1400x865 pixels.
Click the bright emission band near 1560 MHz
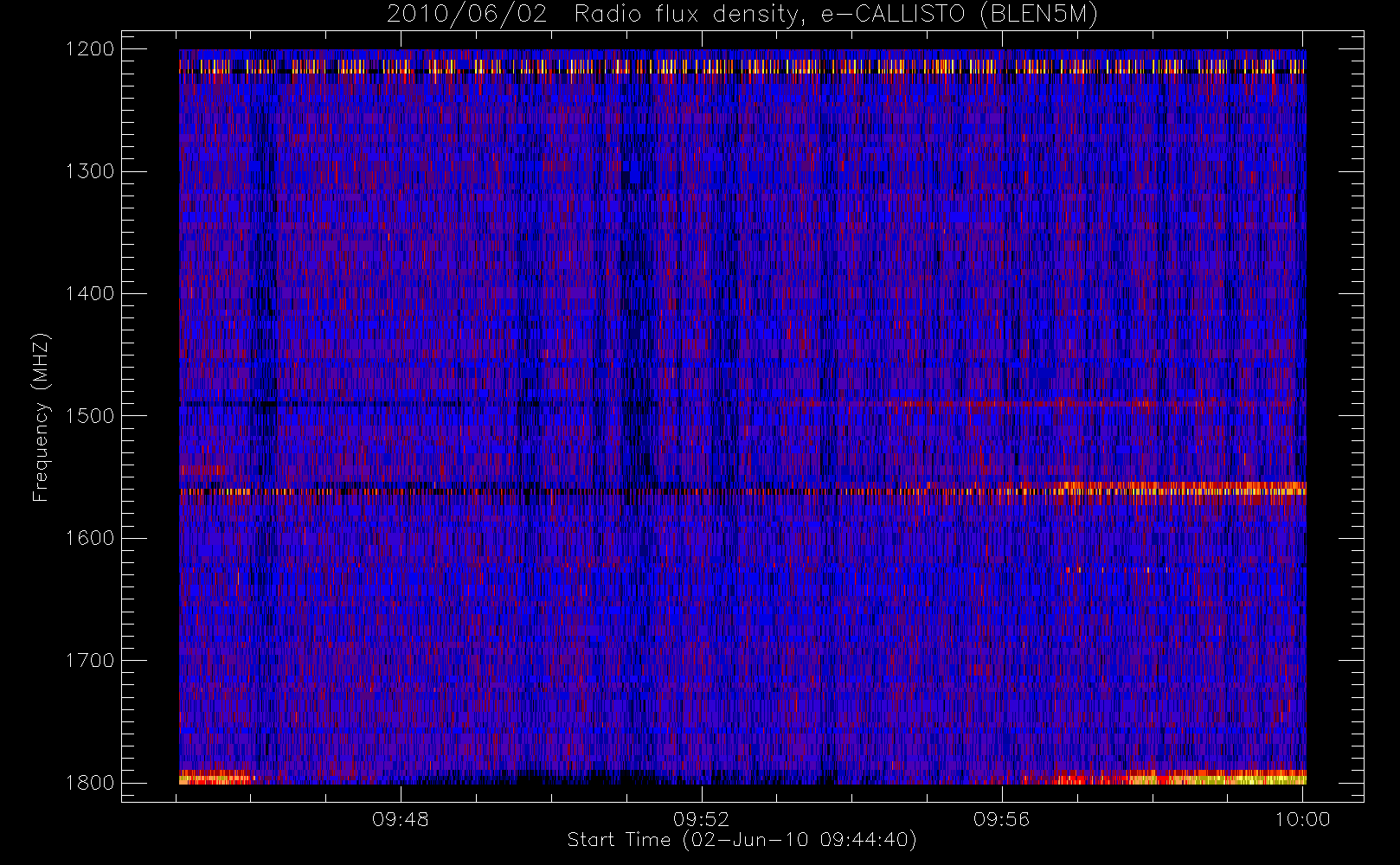pos(742,490)
